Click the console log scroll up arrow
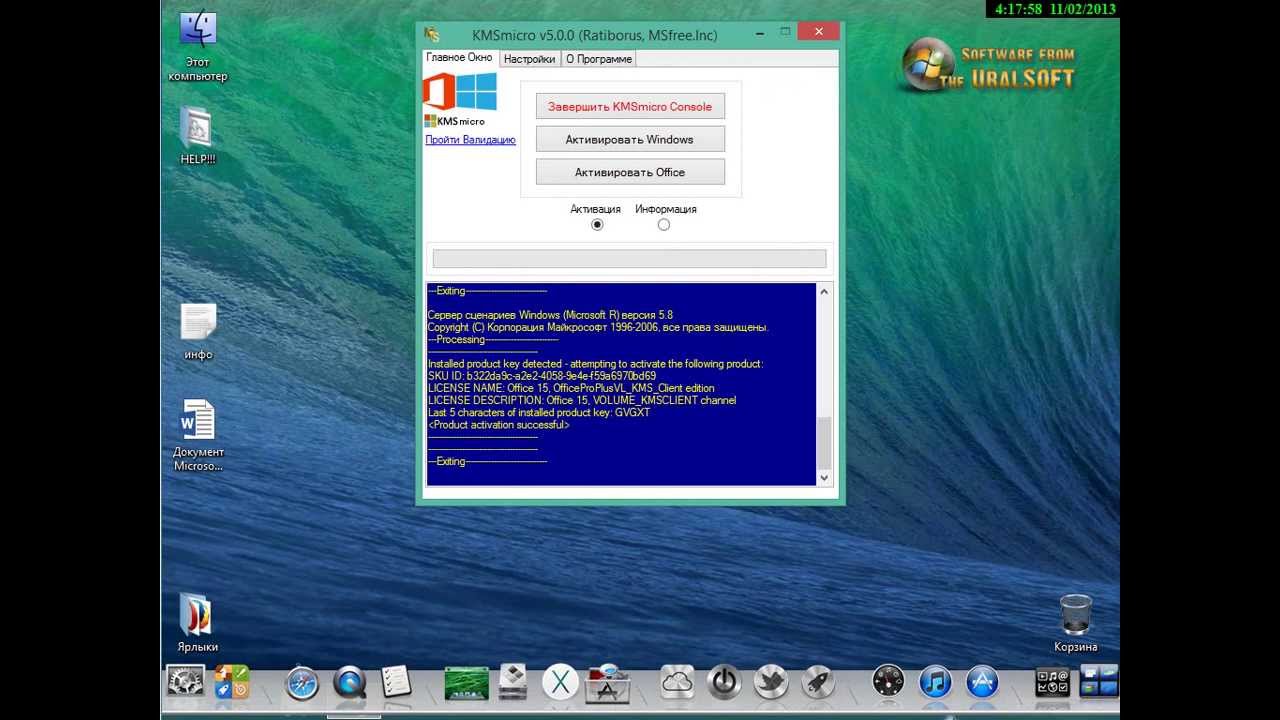 tap(824, 292)
